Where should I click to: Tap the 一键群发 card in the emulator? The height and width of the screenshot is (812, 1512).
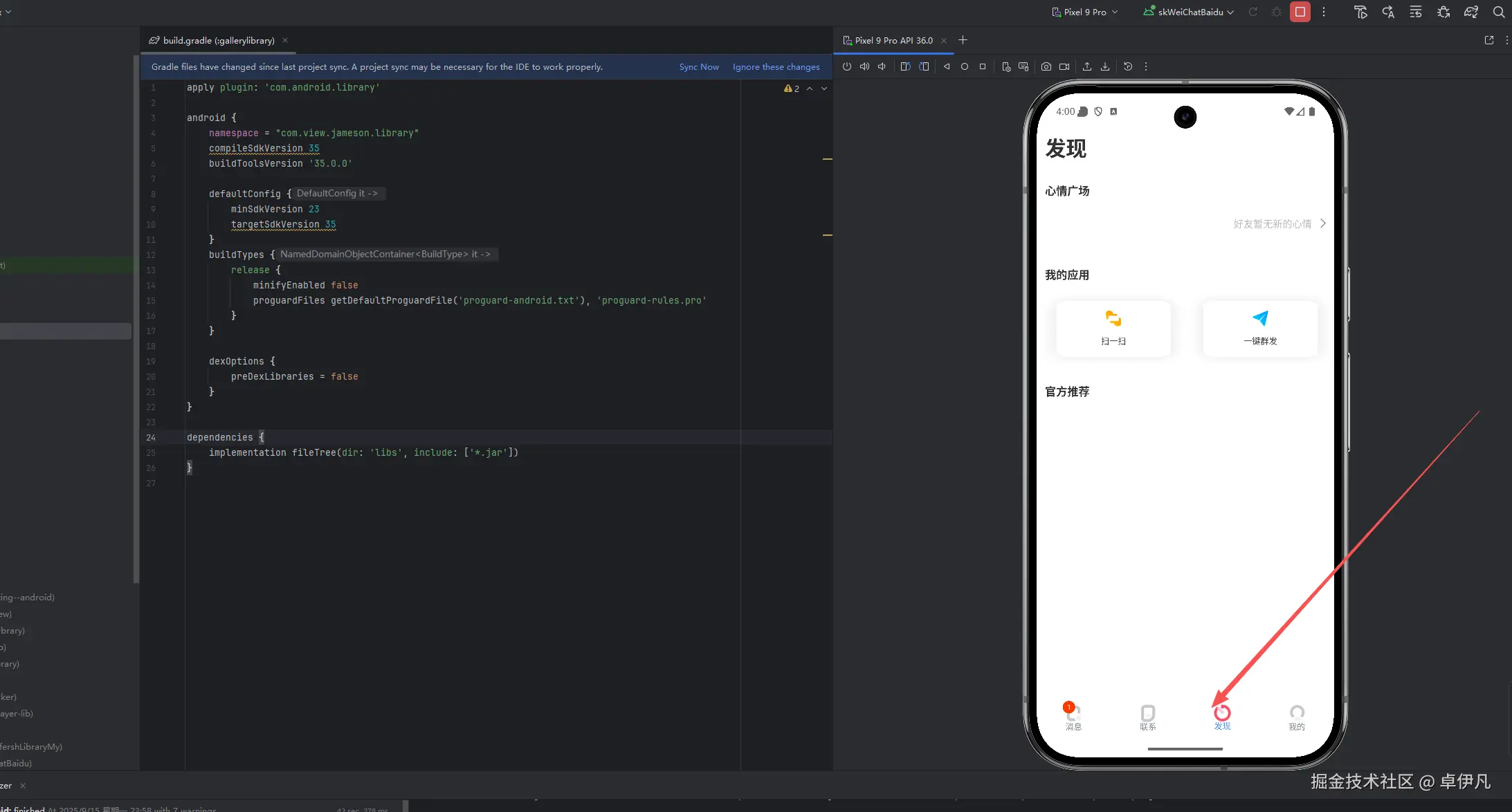tap(1260, 328)
